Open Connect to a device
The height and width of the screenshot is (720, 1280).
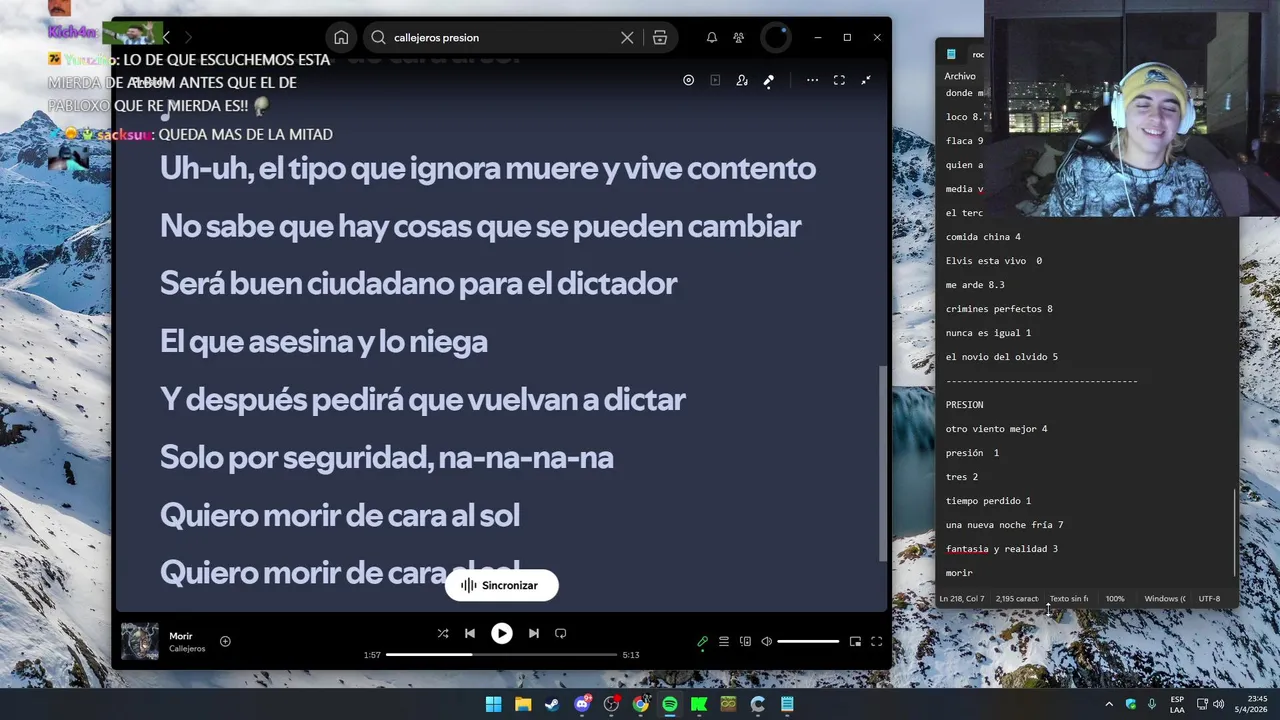[x=745, y=642]
